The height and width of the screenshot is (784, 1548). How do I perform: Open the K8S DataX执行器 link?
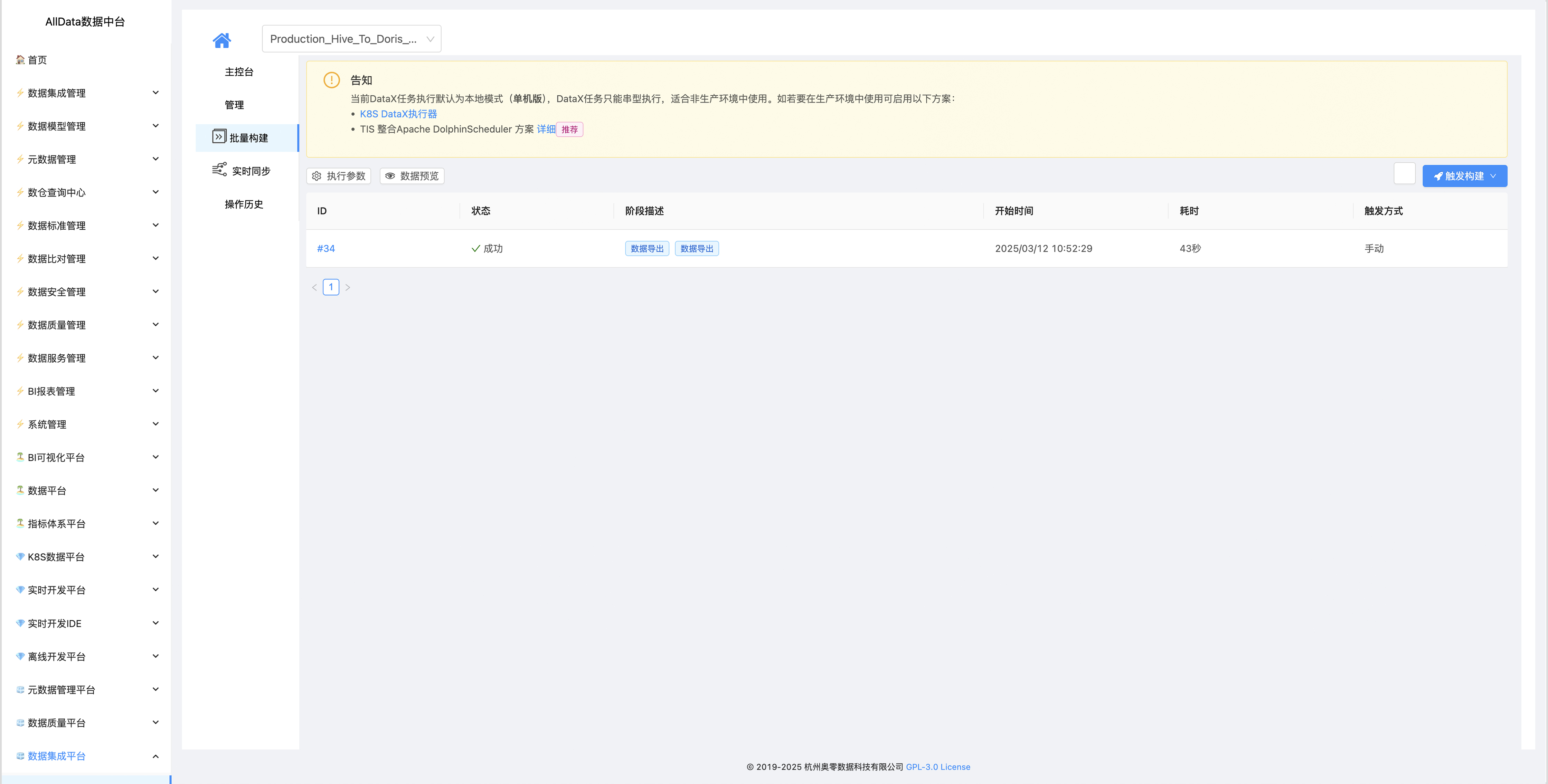click(398, 114)
